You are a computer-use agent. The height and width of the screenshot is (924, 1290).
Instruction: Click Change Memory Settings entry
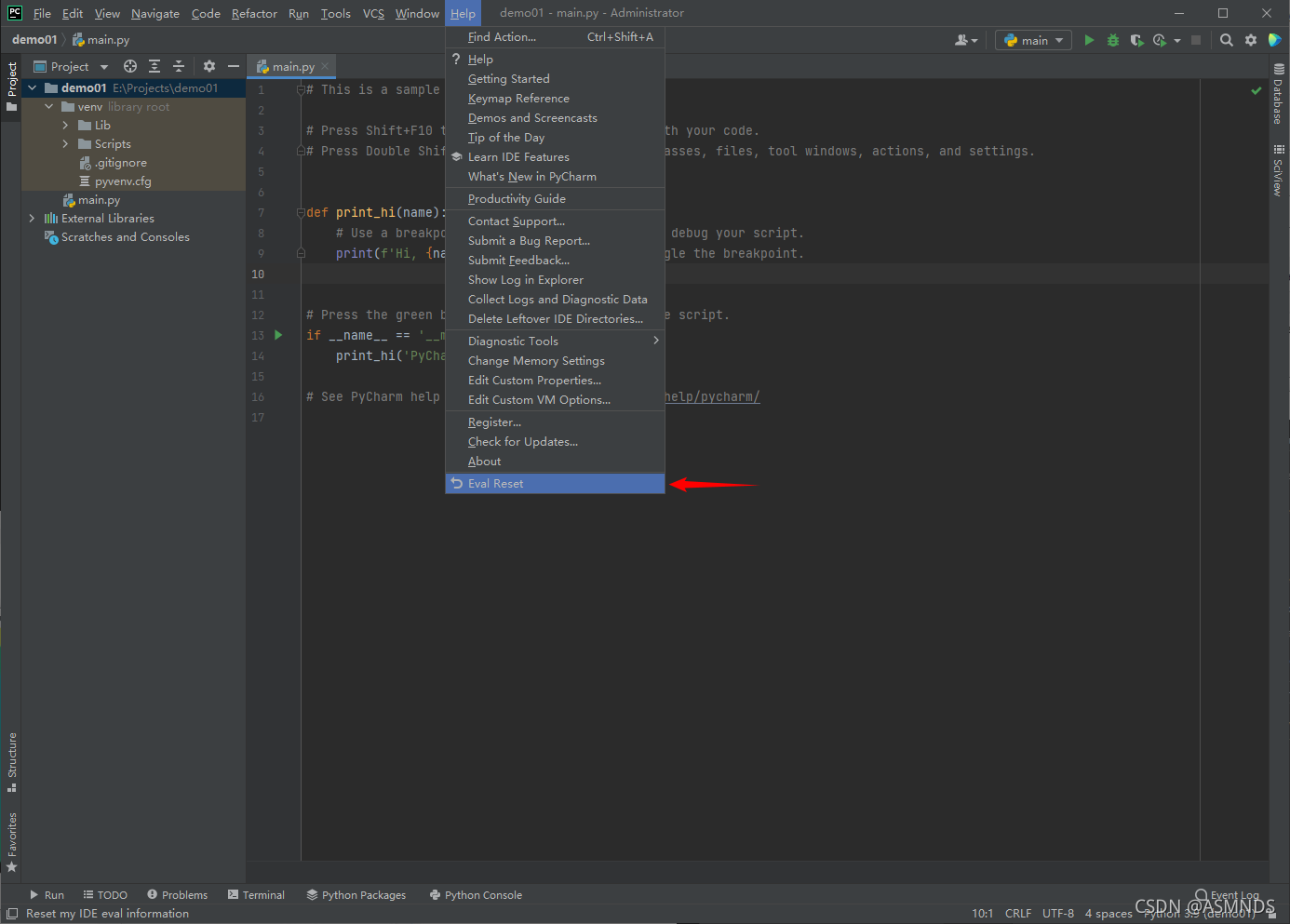(x=555, y=361)
